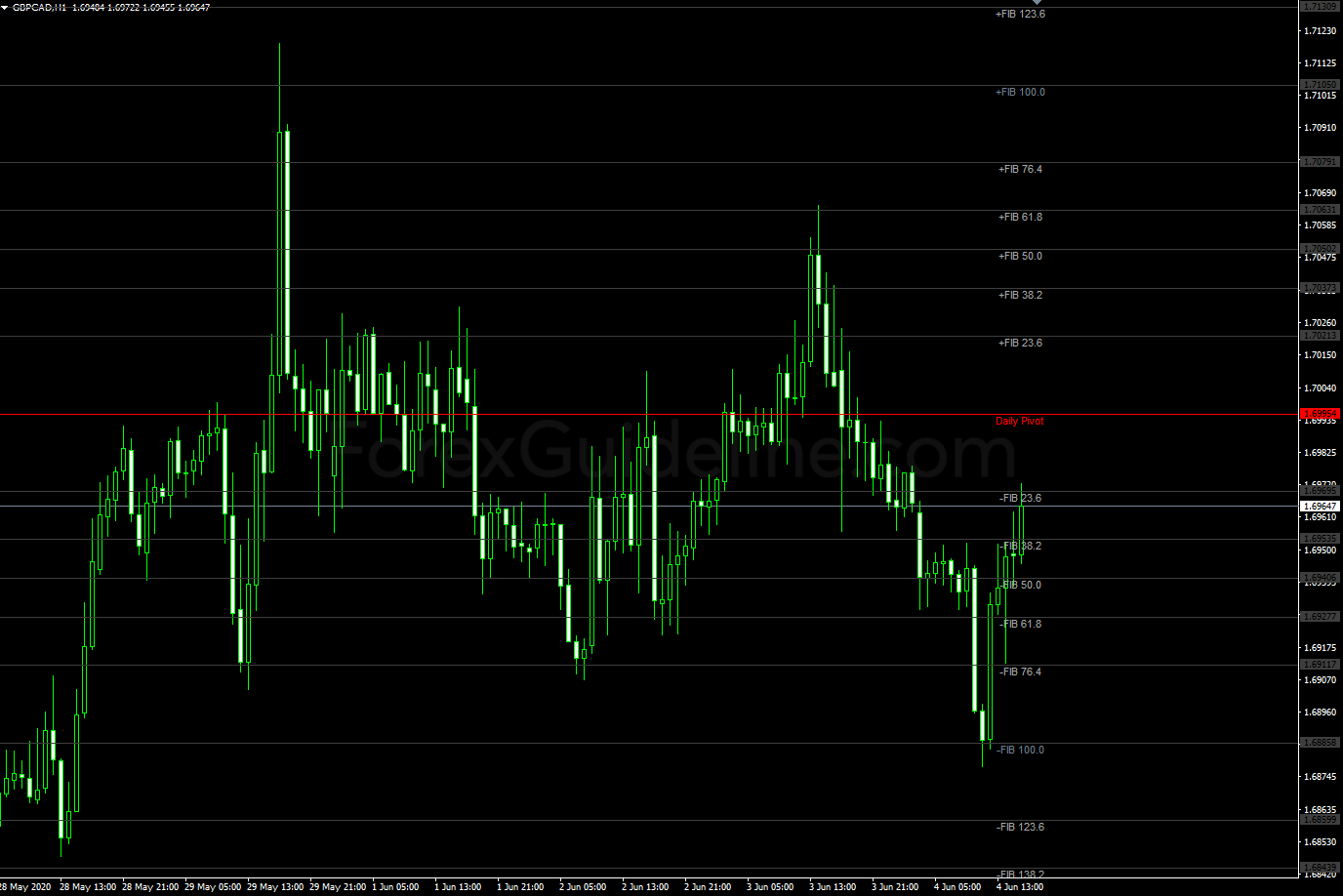Select the +FIB 50.0 label
Screen dimensions: 1343x896
tap(1020, 257)
